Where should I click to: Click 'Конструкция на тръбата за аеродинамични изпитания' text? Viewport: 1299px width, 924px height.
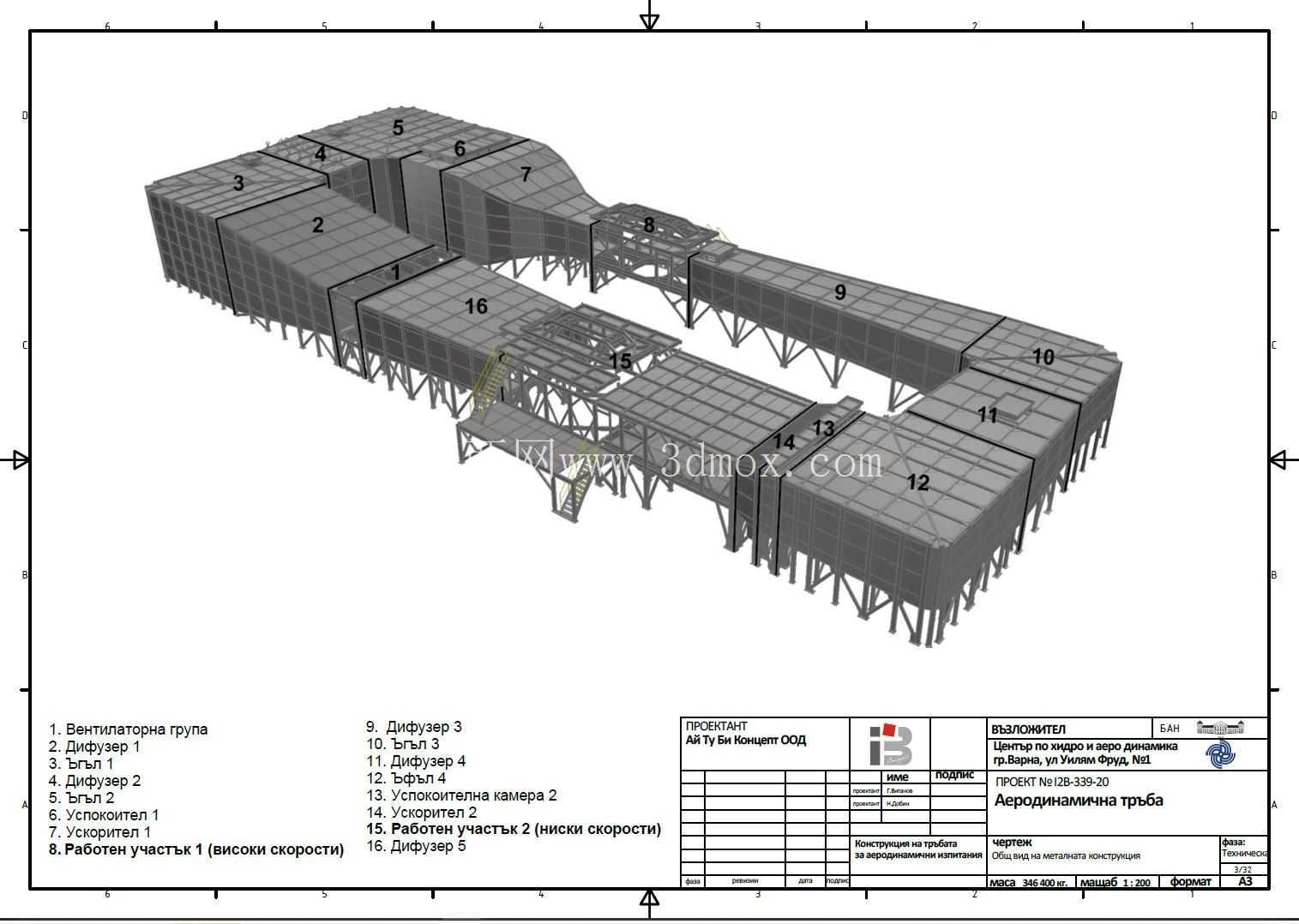coord(918,849)
